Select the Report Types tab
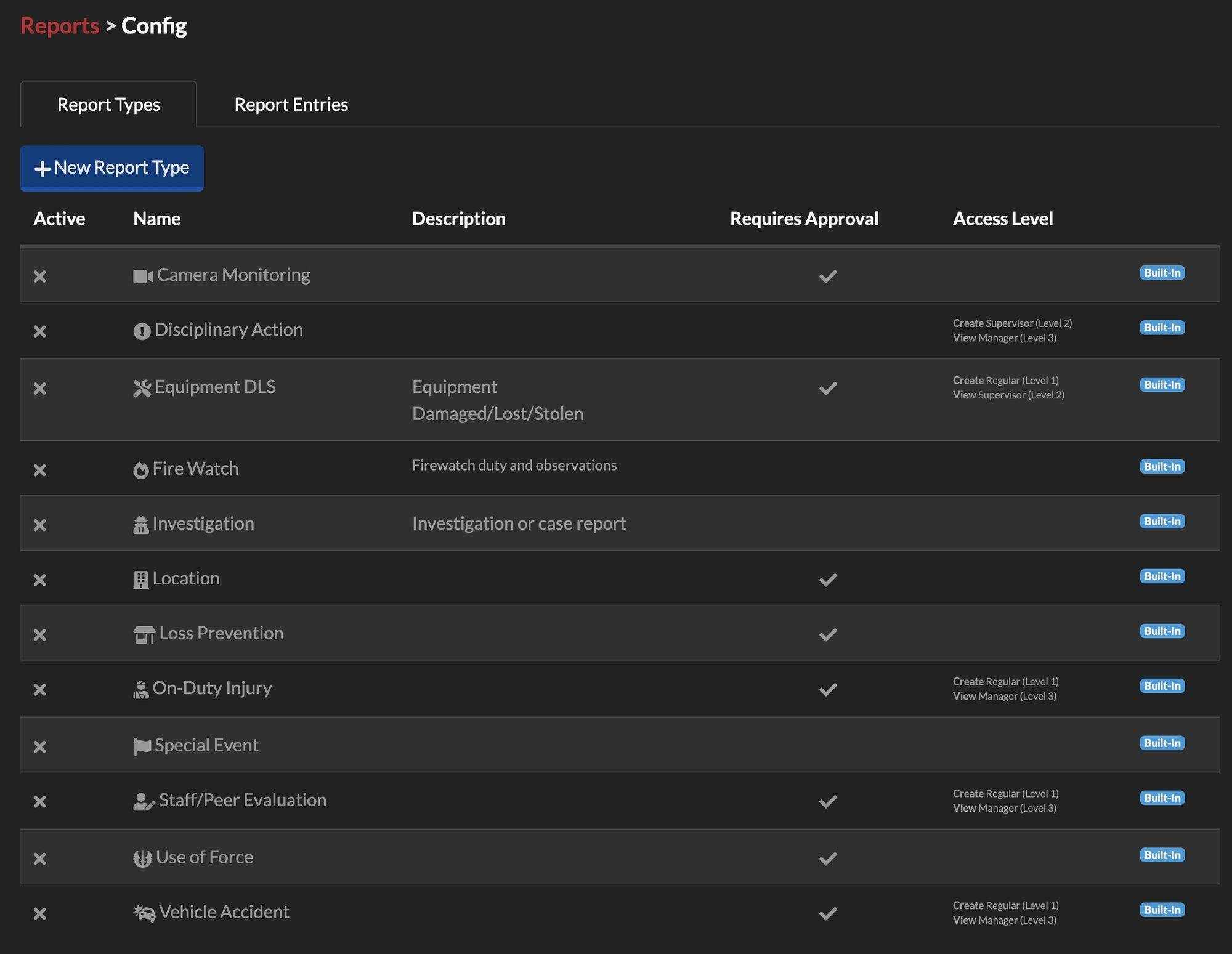The height and width of the screenshot is (954, 1232). [108, 104]
